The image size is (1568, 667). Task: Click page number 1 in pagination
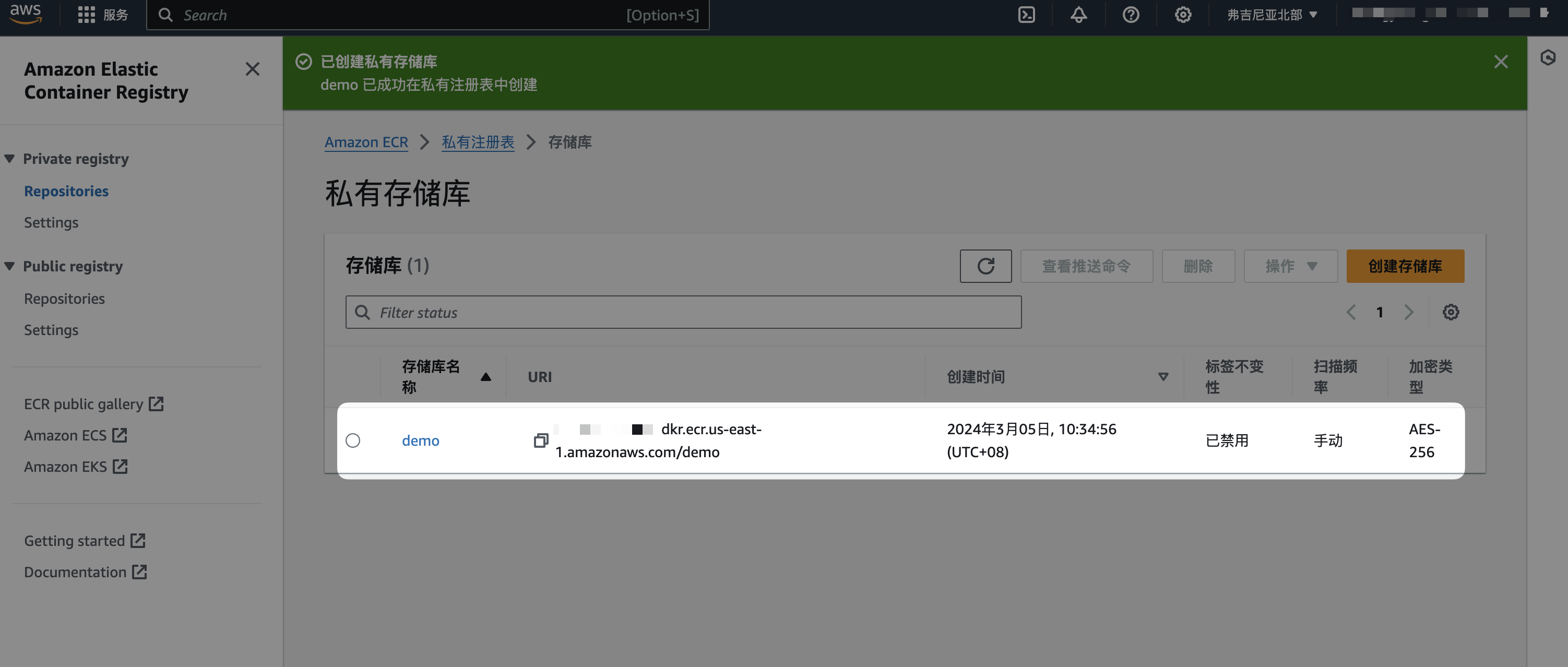1379,312
